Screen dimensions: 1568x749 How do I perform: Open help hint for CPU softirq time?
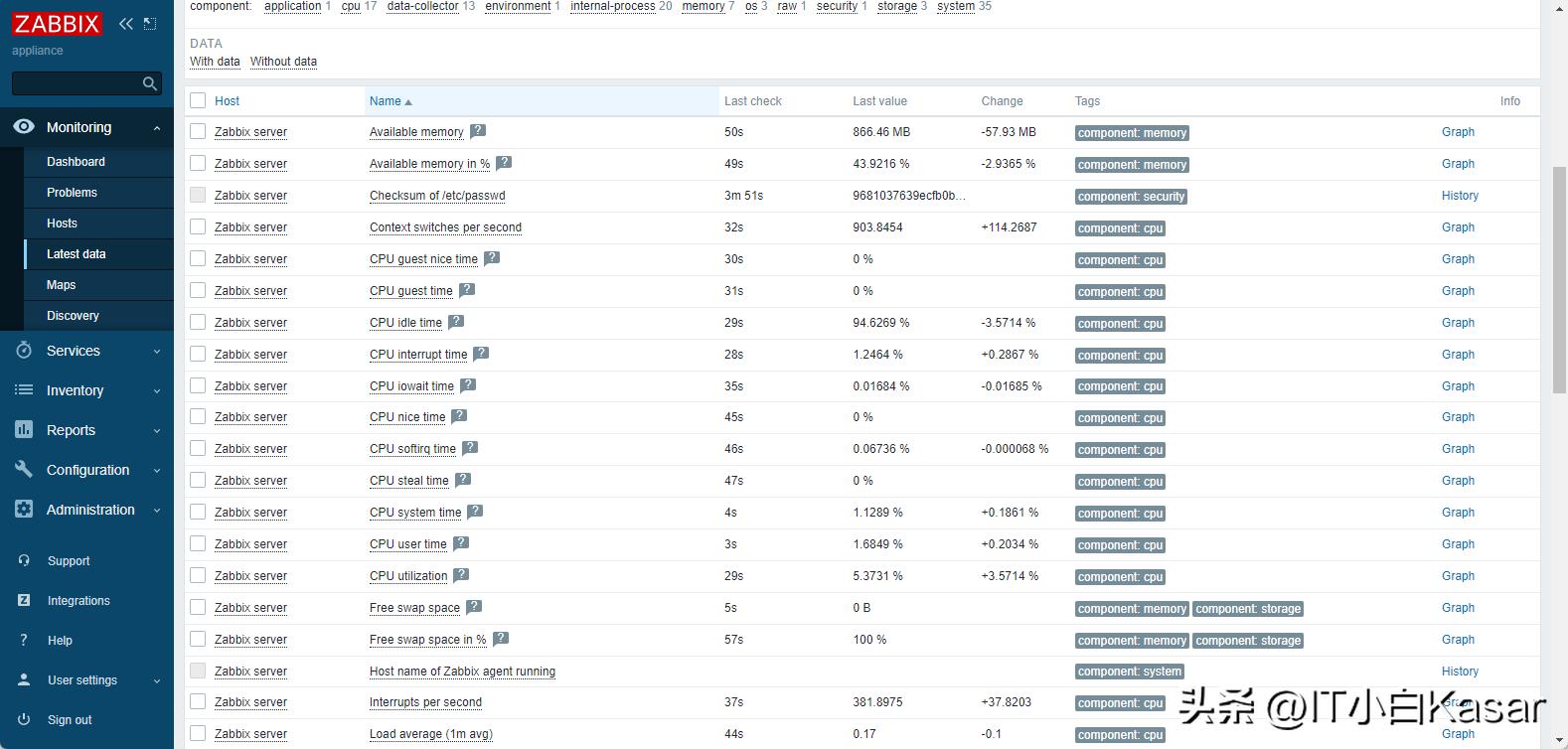470,447
